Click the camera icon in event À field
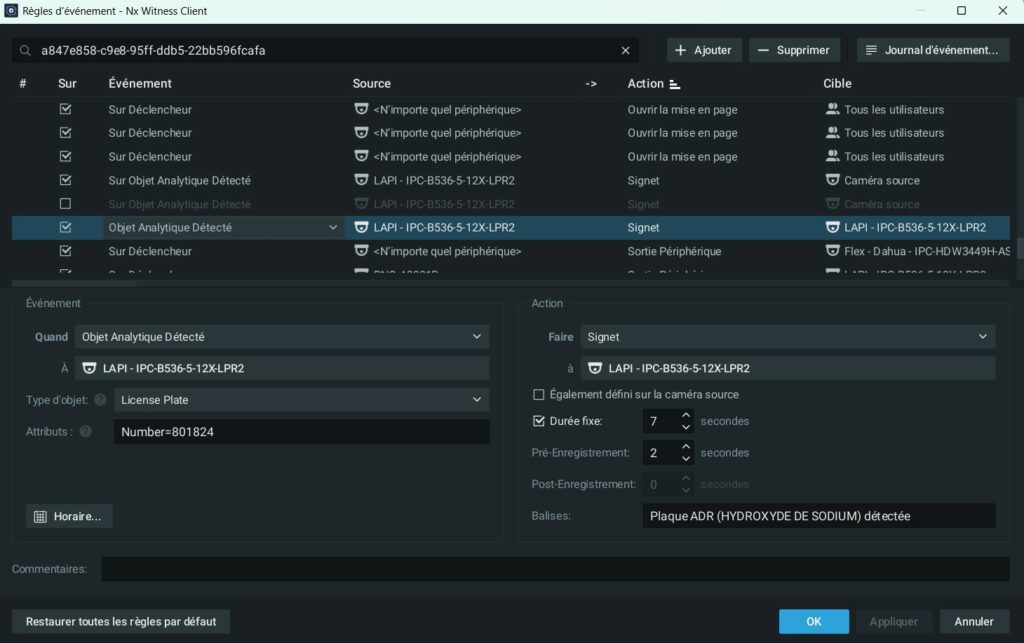This screenshot has width=1024, height=643. pos(90,368)
